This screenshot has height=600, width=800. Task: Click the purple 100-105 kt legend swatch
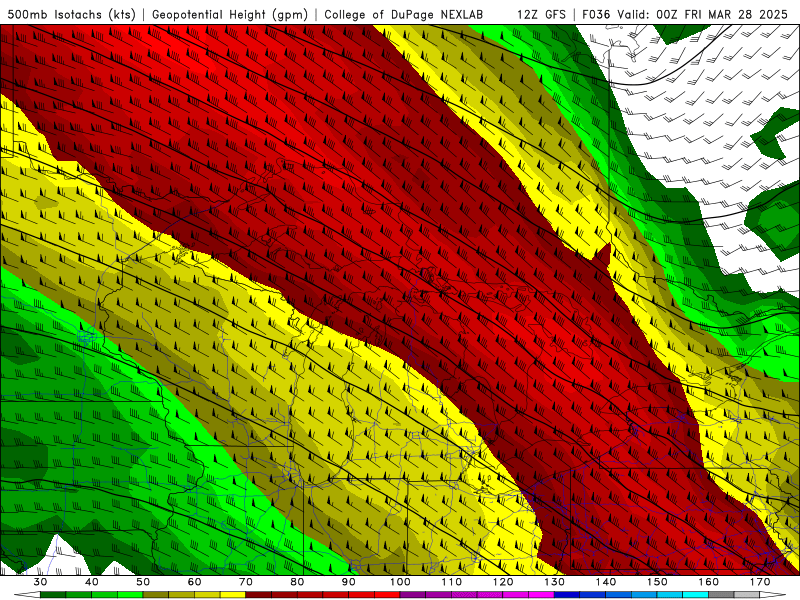413,595
